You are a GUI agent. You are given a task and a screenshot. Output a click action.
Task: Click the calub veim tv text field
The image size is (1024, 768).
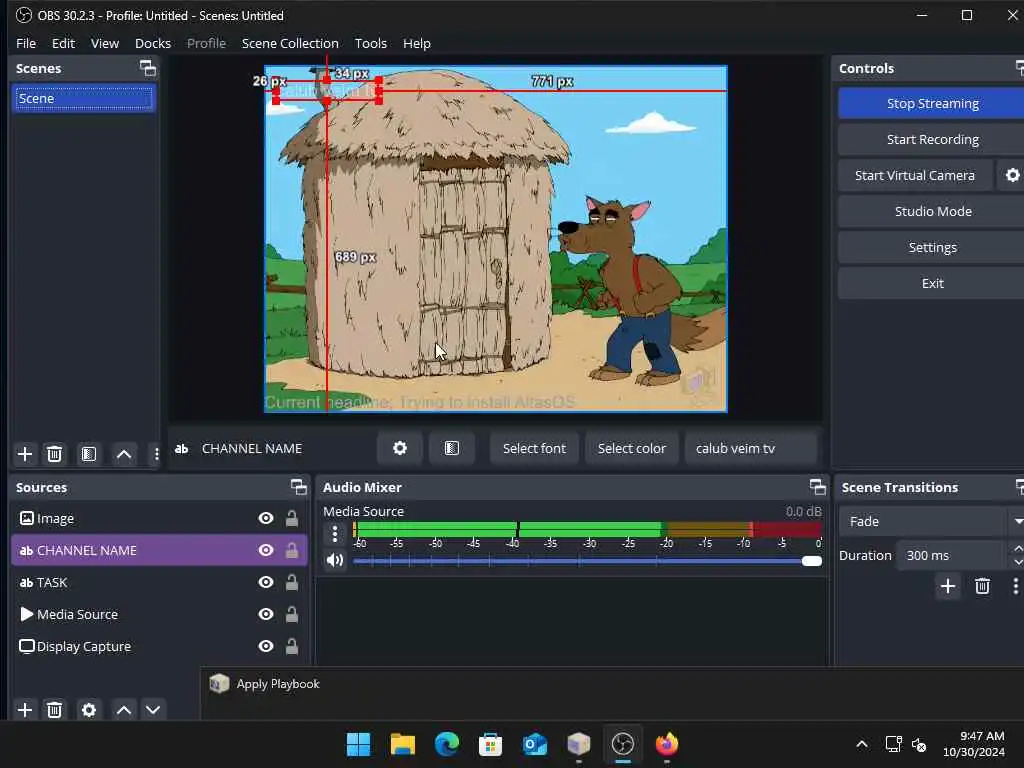[x=751, y=448]
